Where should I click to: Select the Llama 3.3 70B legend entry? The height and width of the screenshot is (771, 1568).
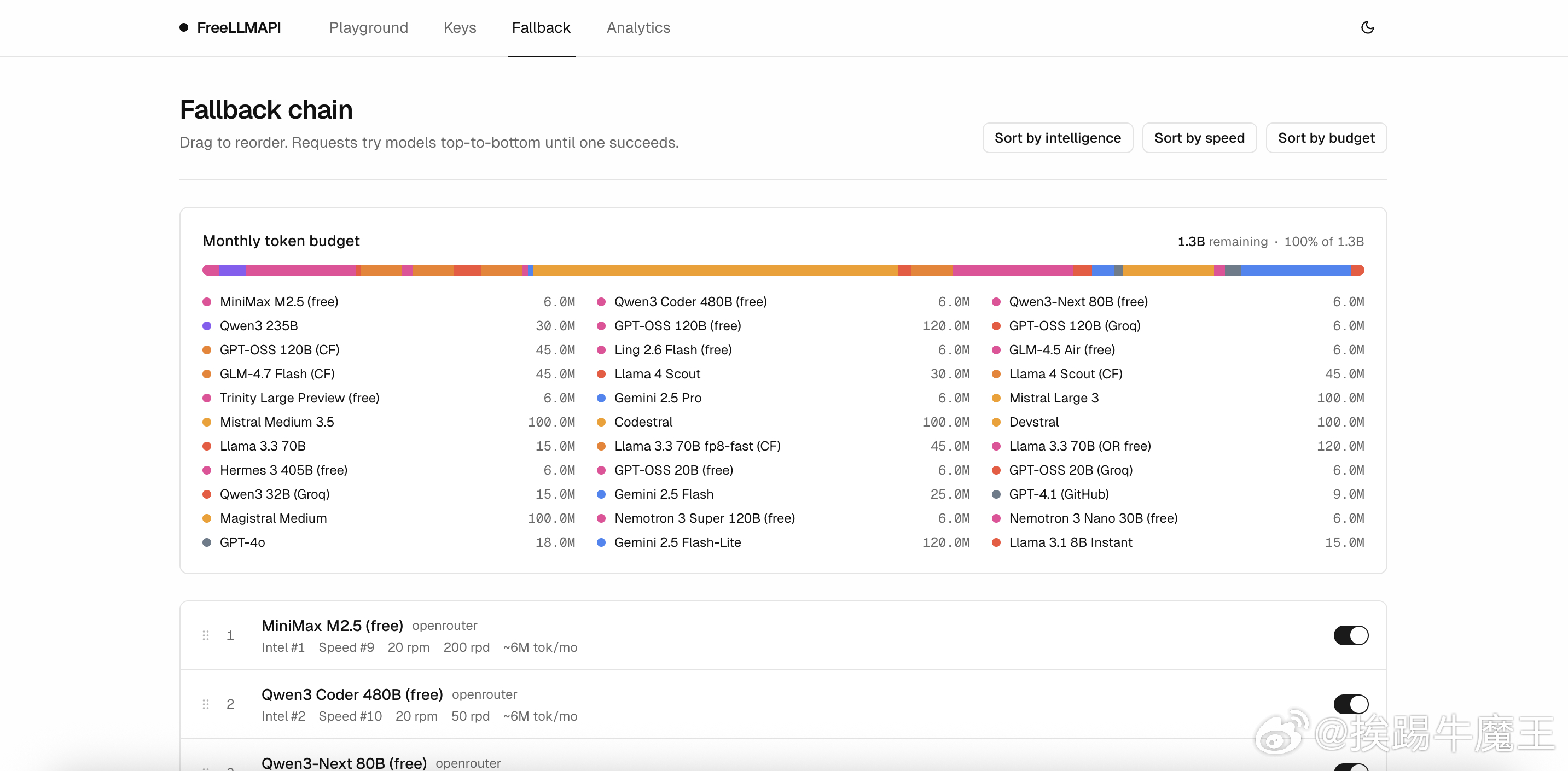pos(389,446)
